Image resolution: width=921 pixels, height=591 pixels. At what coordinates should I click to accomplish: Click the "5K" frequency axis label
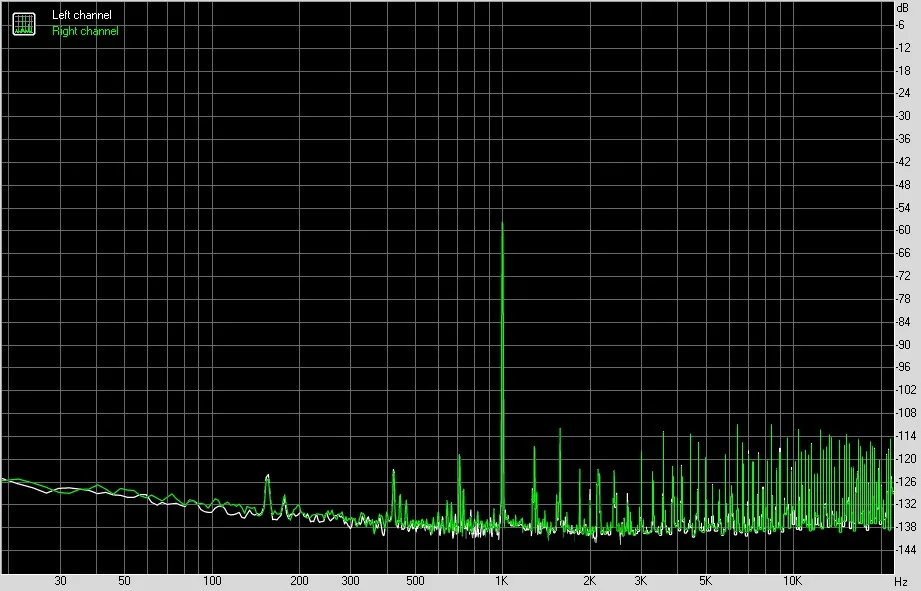(x=705, y=581)
